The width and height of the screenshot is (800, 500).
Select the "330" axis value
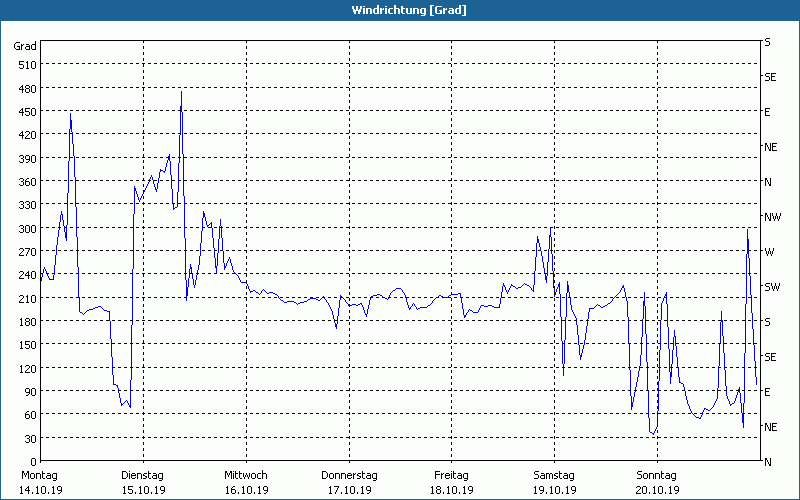point(27,205)
